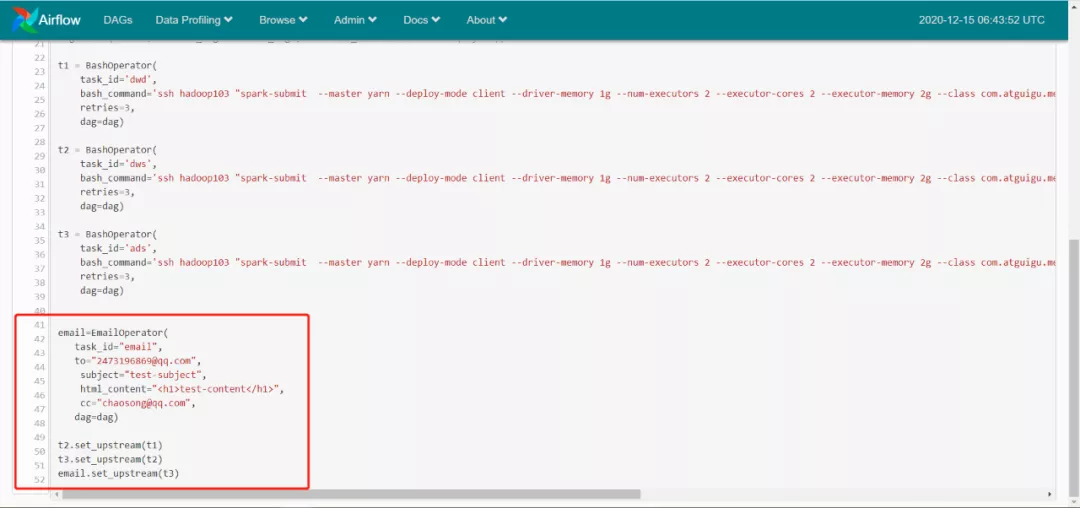
Task: Click the to="2473196869@qq.com" line
Action: (138, 361)
